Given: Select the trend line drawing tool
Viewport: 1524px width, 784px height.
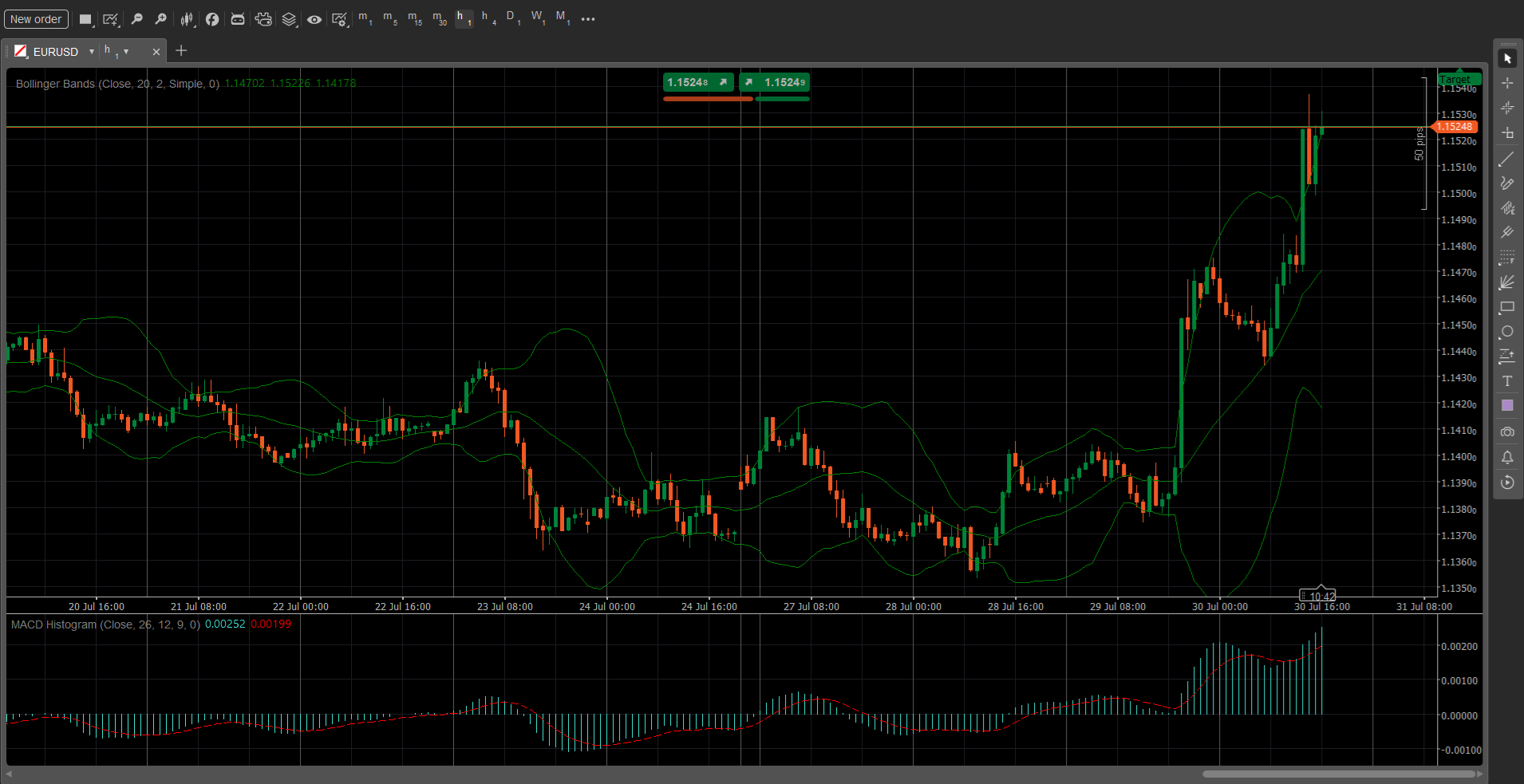Looking at the screenshot, I should pyautogui.click(x=1507, y=159).
